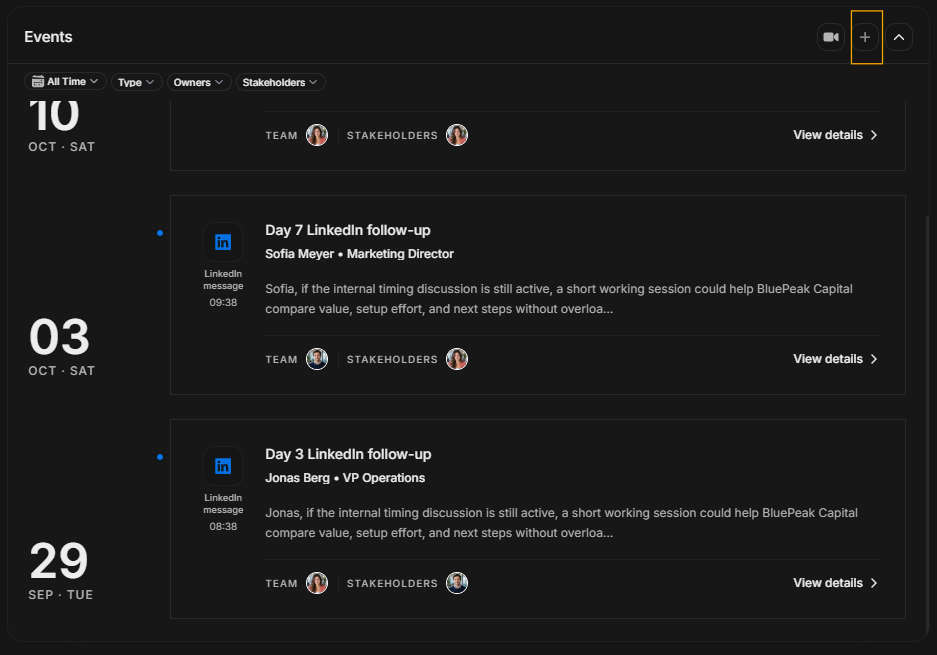Click team avatar on Oct 10 event
This screenshot has height=655, width=937.
(317, 135)
